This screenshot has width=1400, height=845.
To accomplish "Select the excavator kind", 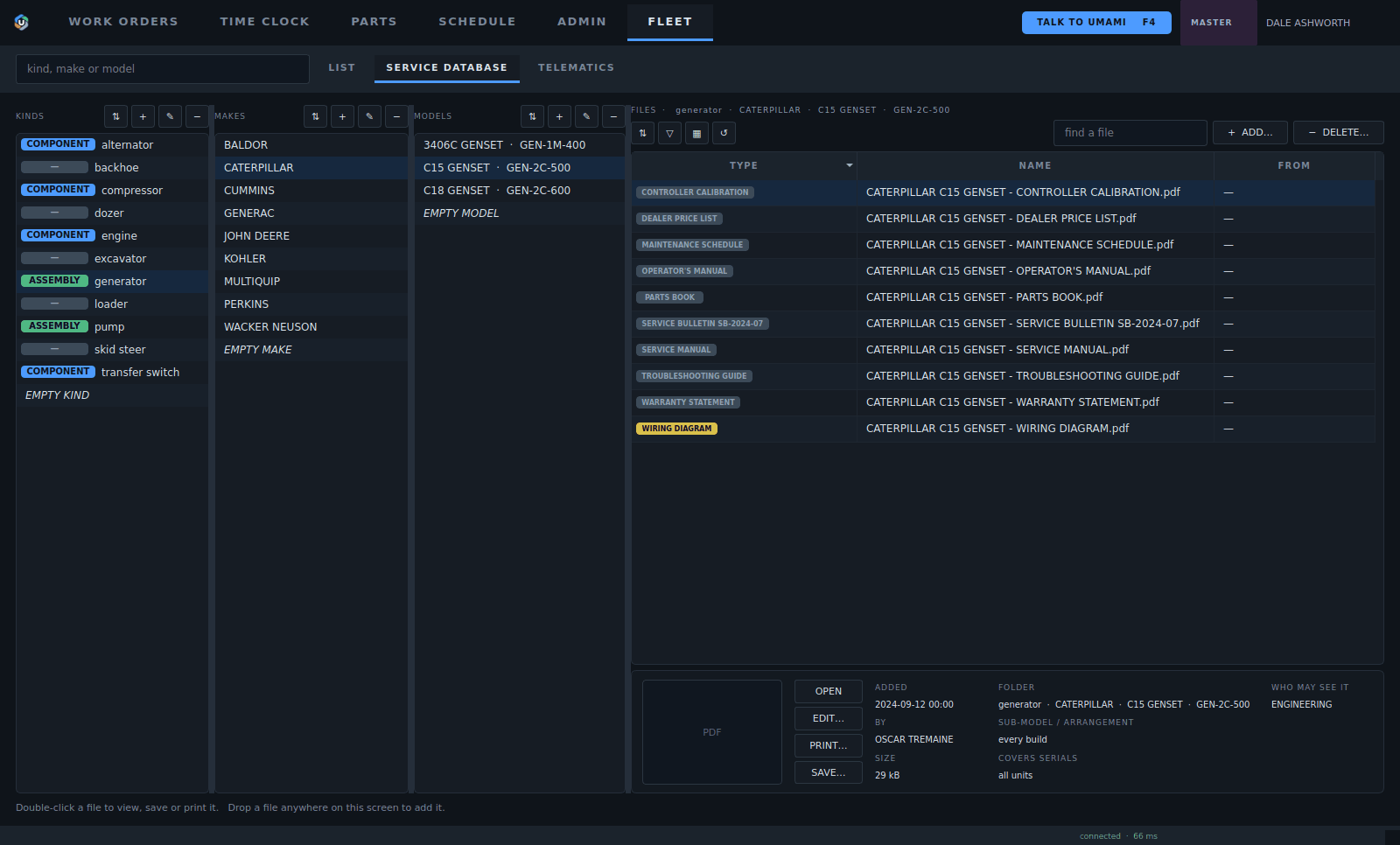I will [112, 259].
